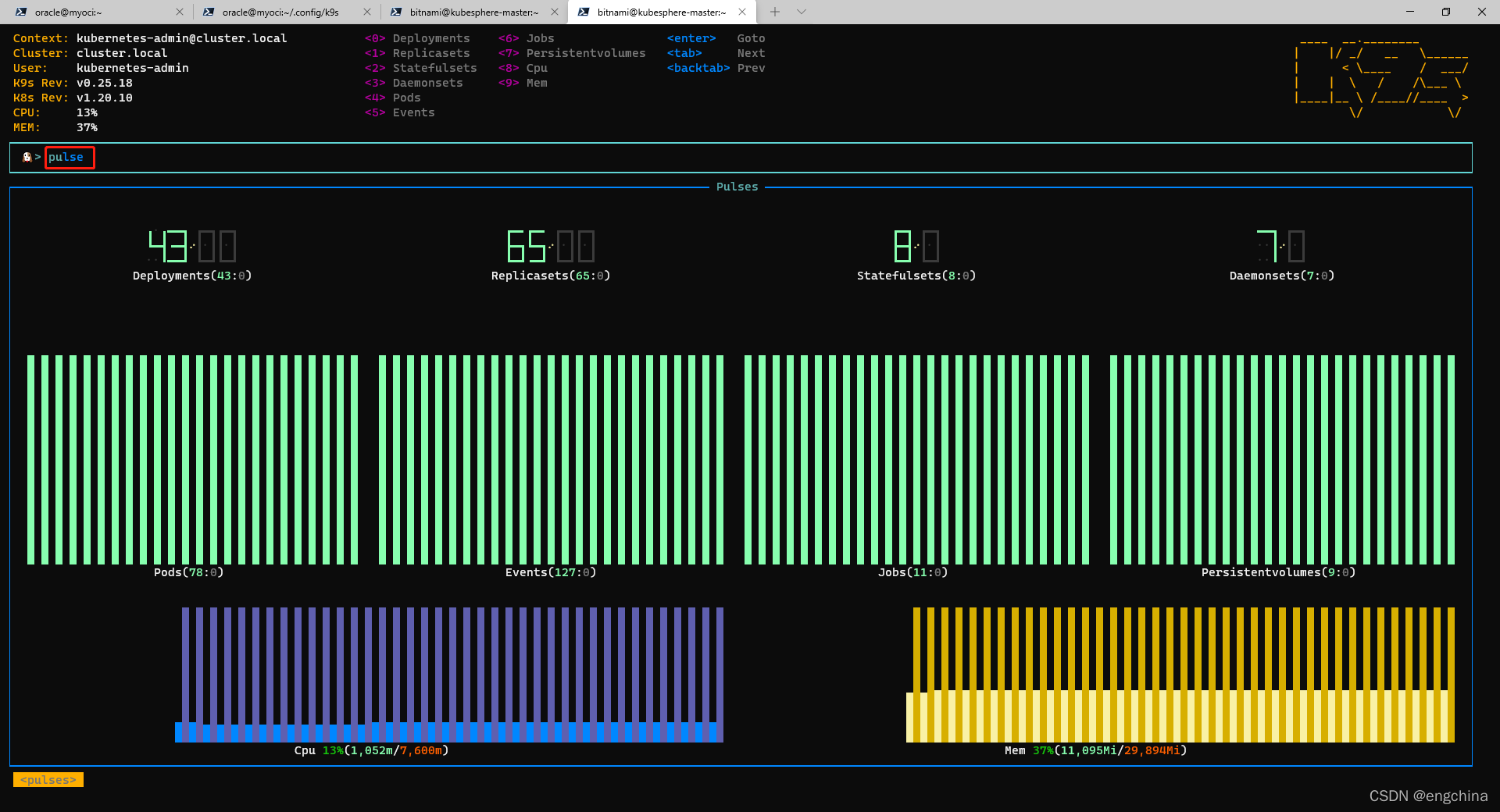
Task: Click the <5> Events shortcut
Action: click(x=399, y=112)
